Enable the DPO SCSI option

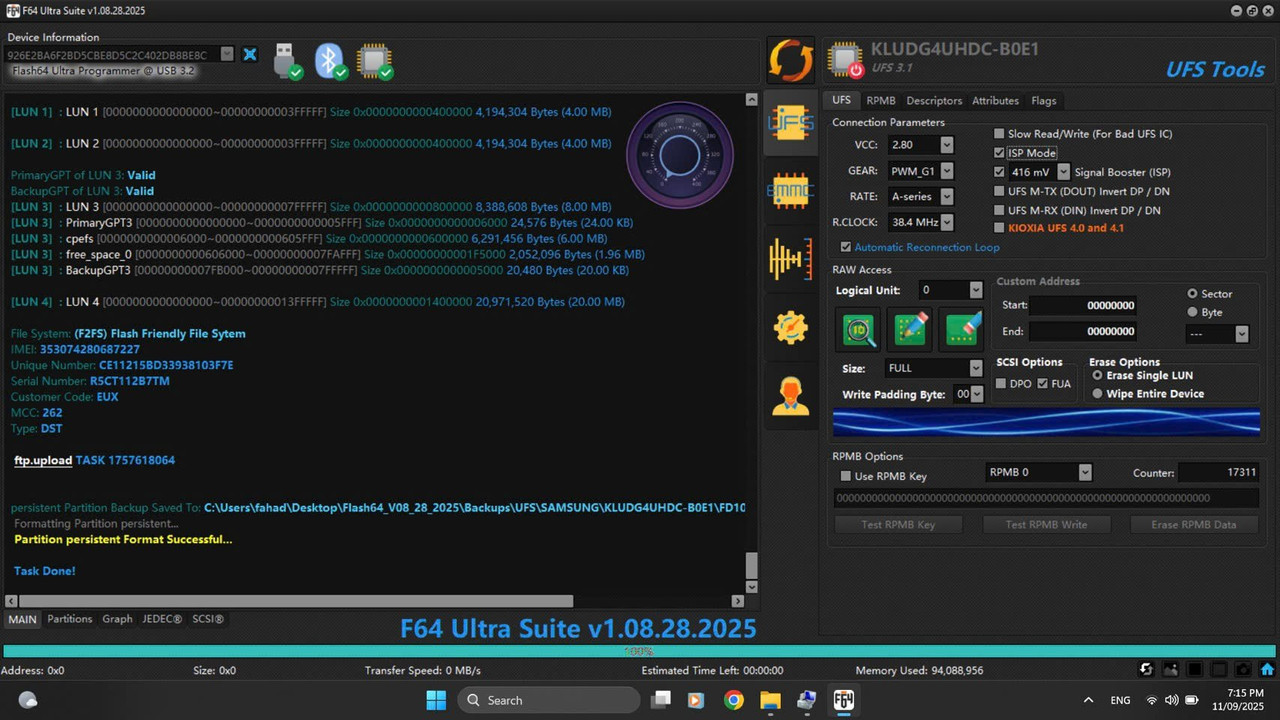coord(1002,384)
